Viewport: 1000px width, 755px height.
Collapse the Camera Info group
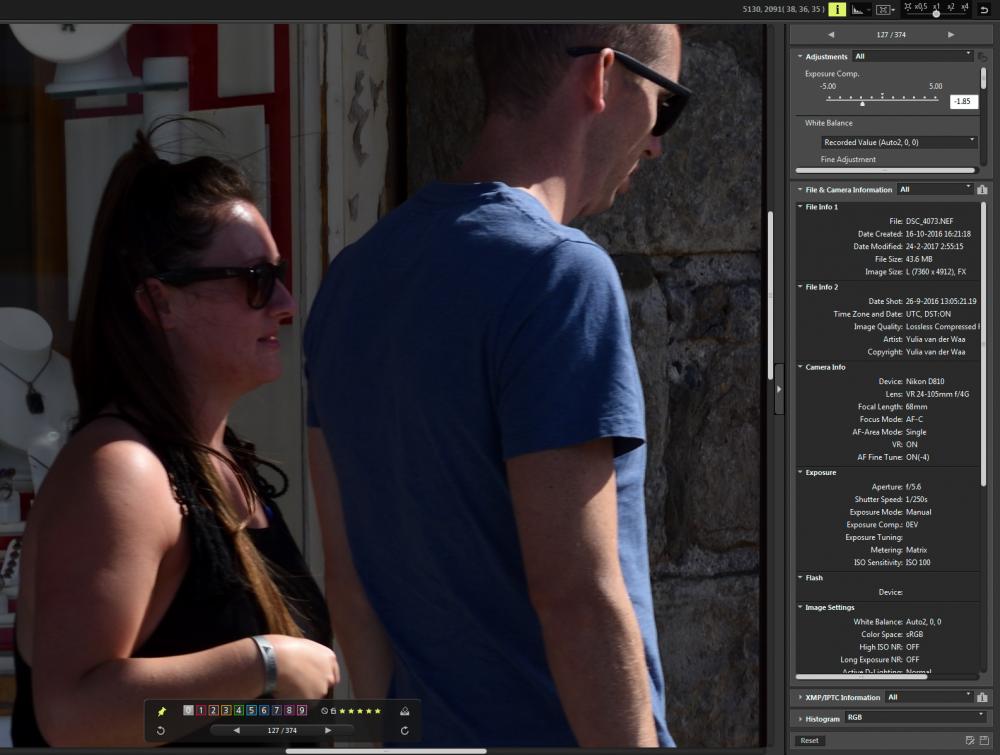click(800, 367)
